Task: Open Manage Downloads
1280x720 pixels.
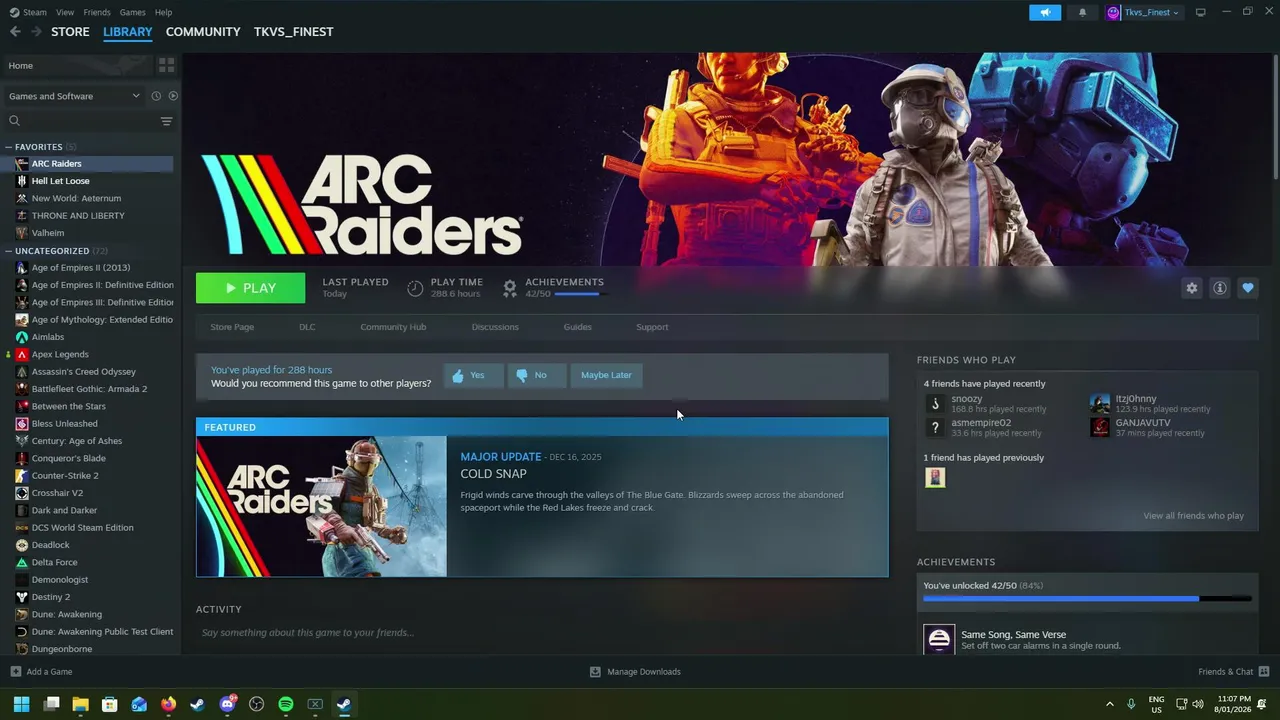Action: (x=635, y=672)
